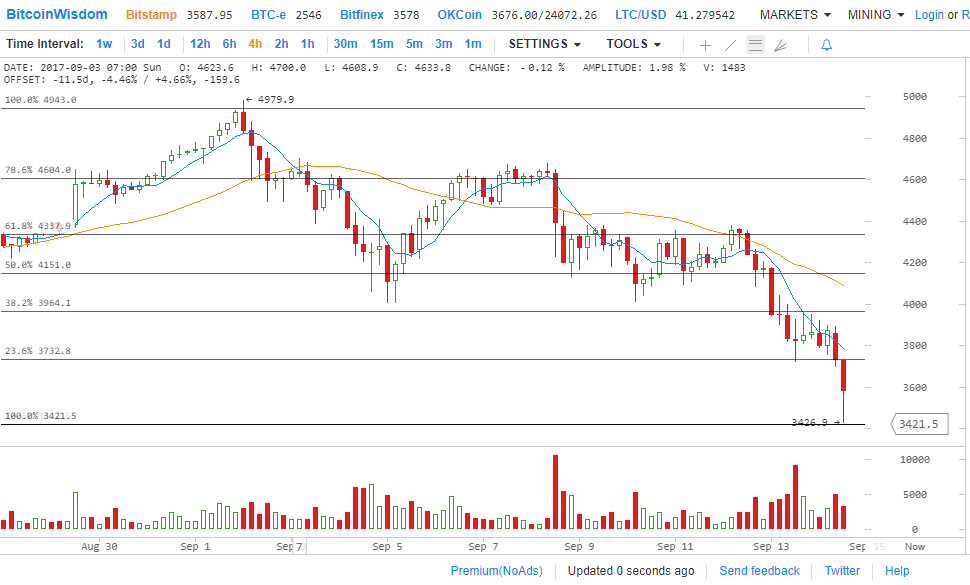Expand the MINING menu
This screenshot has height=585, width=970.
click(x=876, y=15)
